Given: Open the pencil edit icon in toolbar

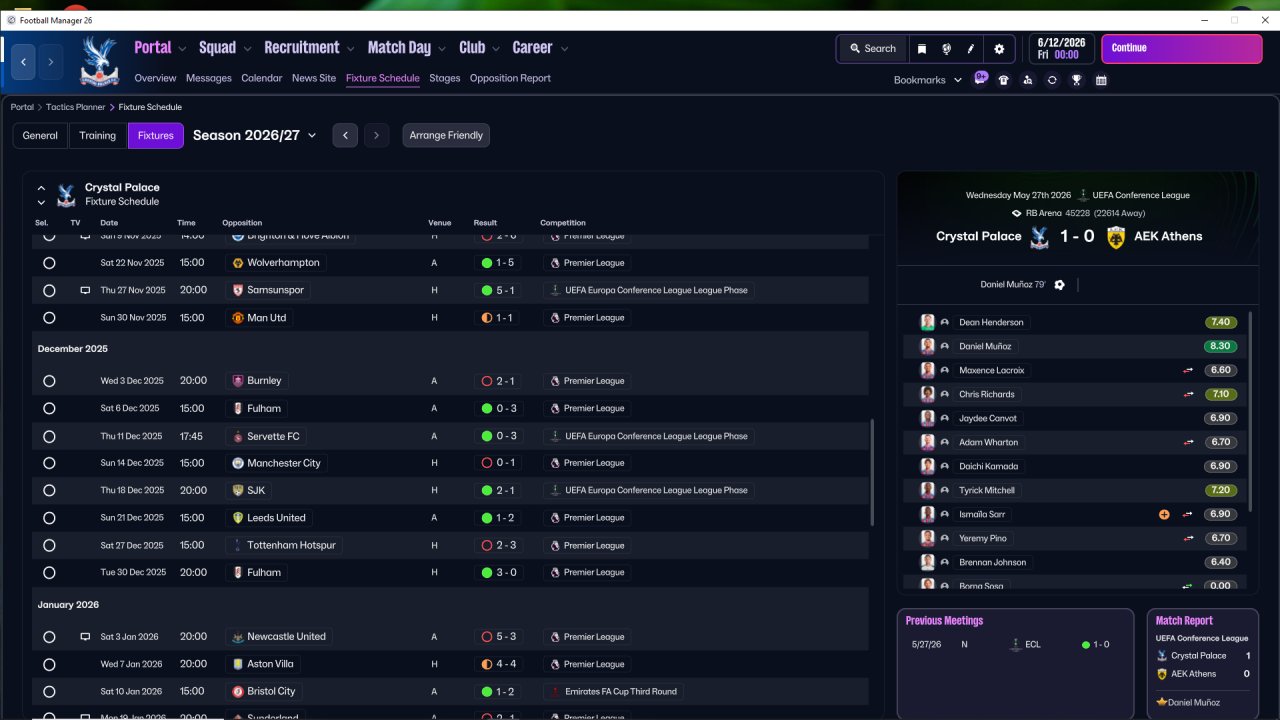Looking at the screenshot, I should pyautogui.click(x=971, y=48).
